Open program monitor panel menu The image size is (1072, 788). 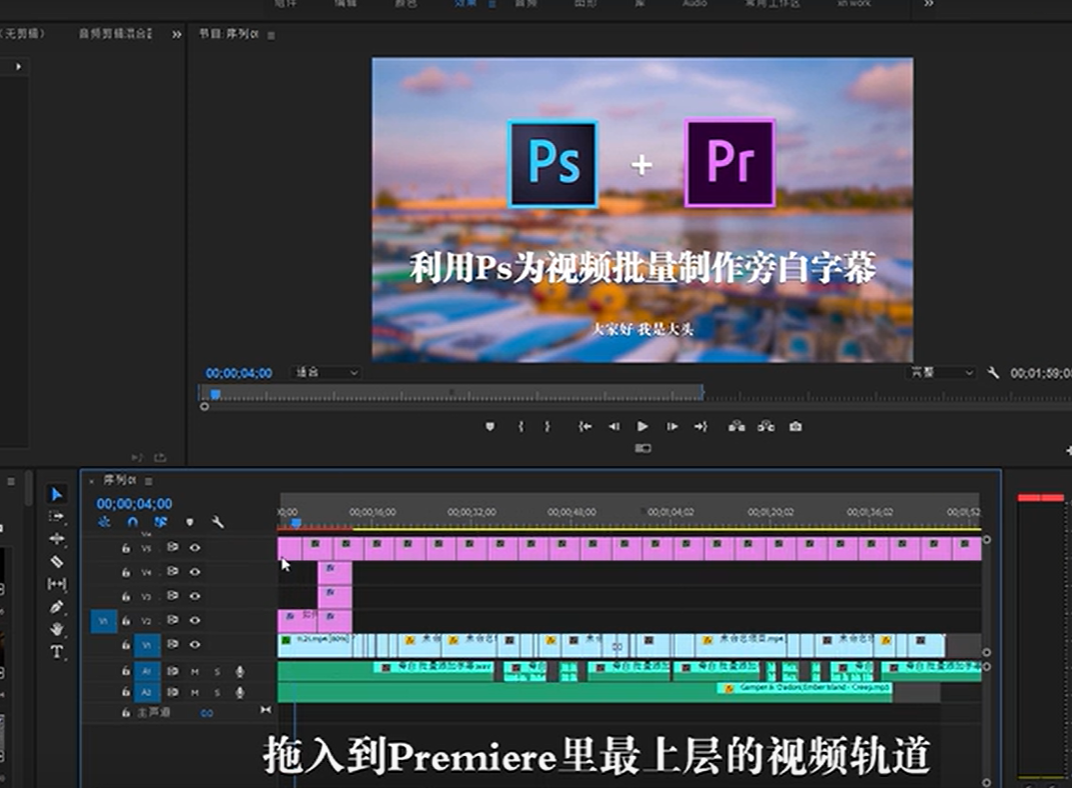[x=271, y=36]
